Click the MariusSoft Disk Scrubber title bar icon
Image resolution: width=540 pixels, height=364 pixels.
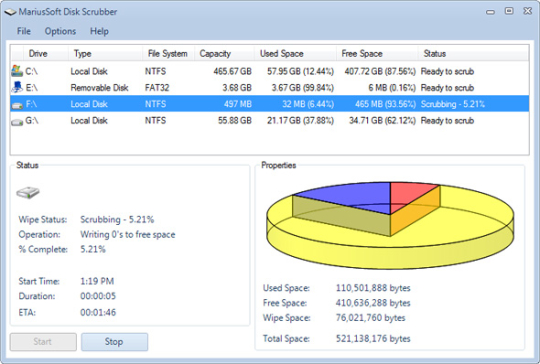10,12
